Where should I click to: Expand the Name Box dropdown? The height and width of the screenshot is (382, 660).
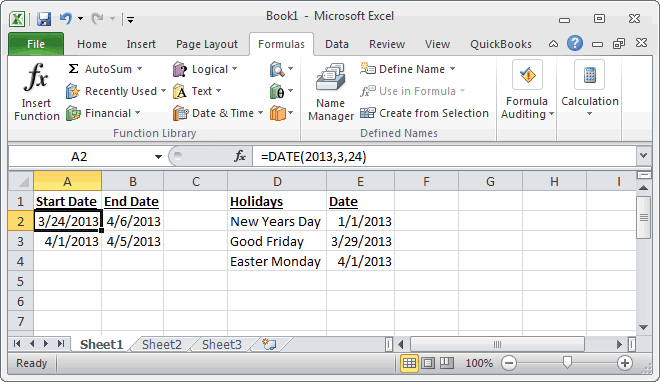158,157
